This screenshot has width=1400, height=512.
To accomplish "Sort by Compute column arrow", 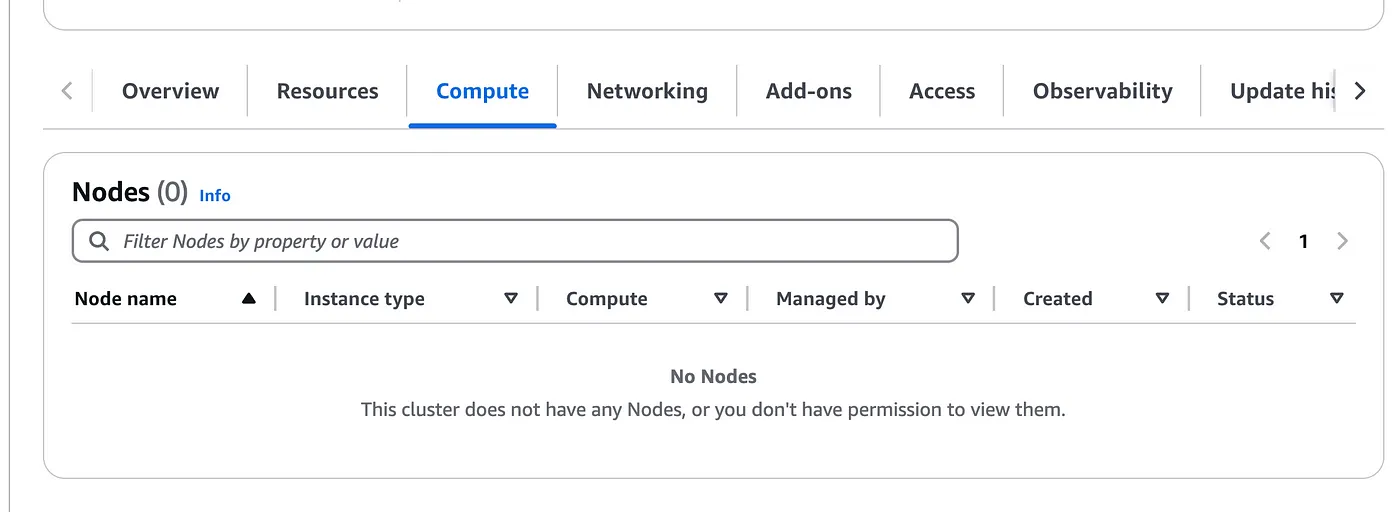I will (x=721, y=299).
